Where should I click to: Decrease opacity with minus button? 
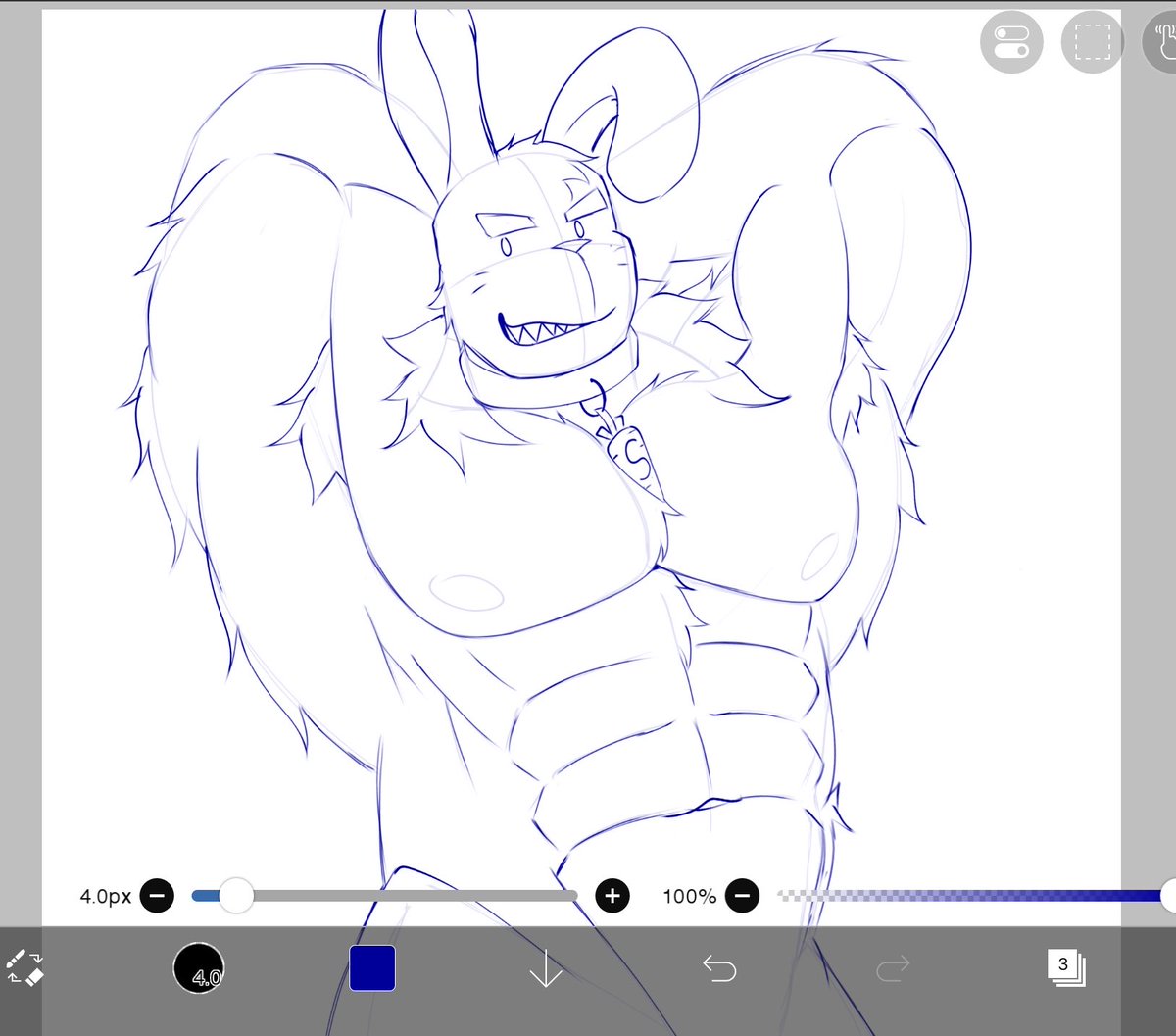[x=743, y=895]
